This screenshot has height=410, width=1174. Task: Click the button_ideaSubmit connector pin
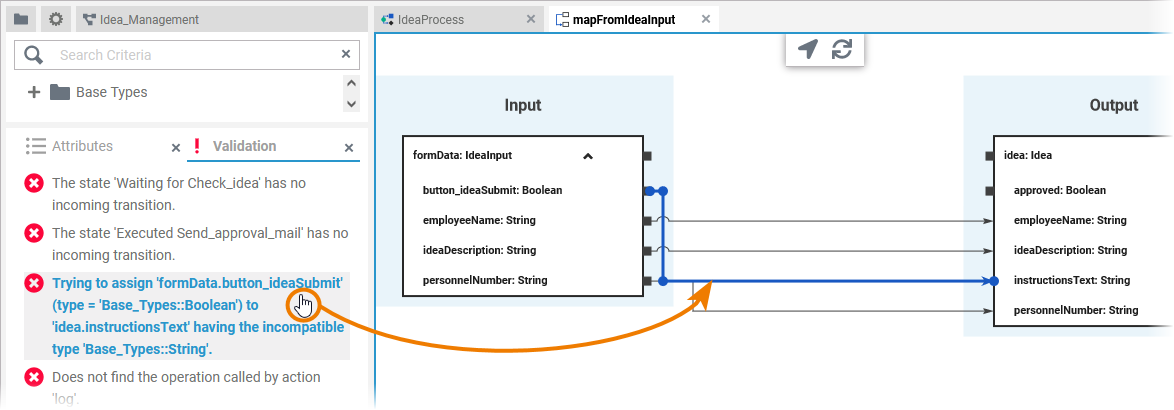(x=648, y=191)
